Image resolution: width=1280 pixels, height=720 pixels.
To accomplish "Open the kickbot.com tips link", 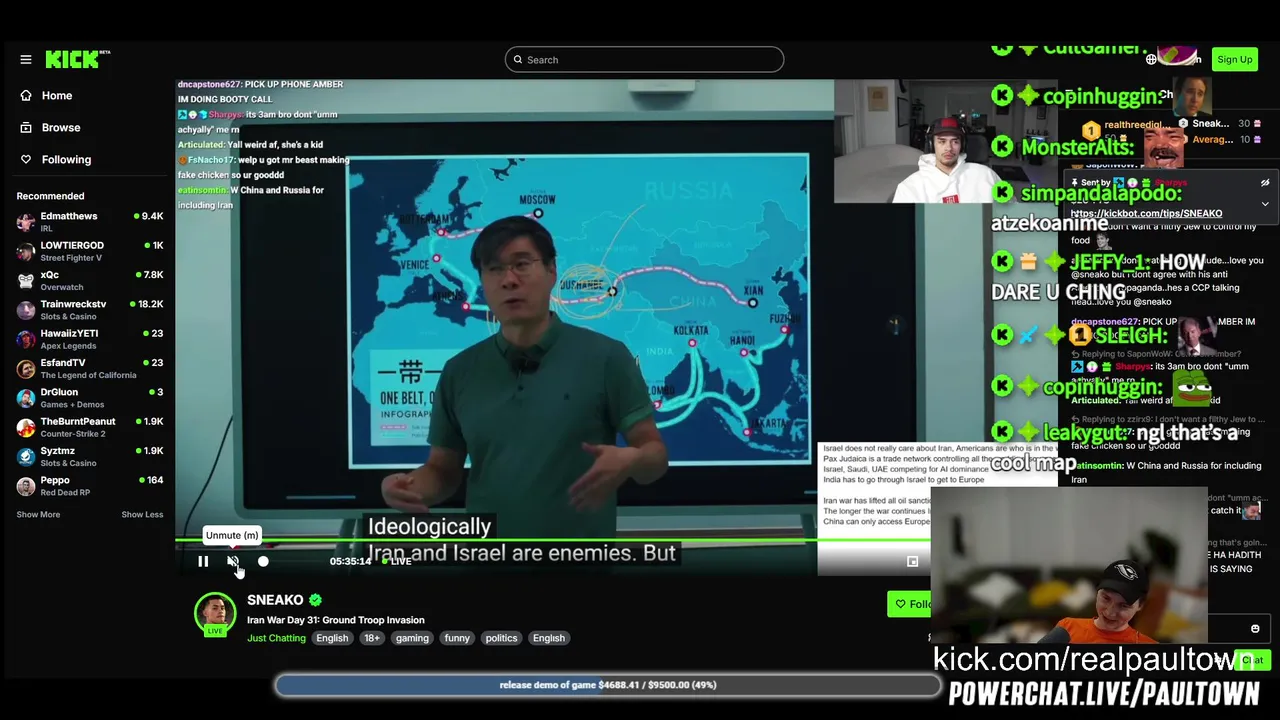I will click(x=1146, y=213).
